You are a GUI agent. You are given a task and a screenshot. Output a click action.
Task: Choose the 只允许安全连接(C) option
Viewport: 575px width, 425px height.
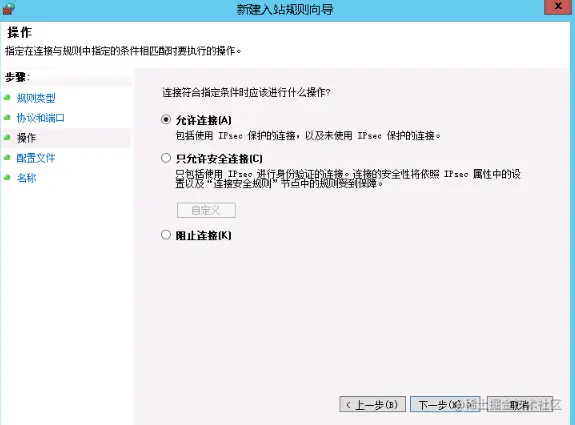pos(166,158)
